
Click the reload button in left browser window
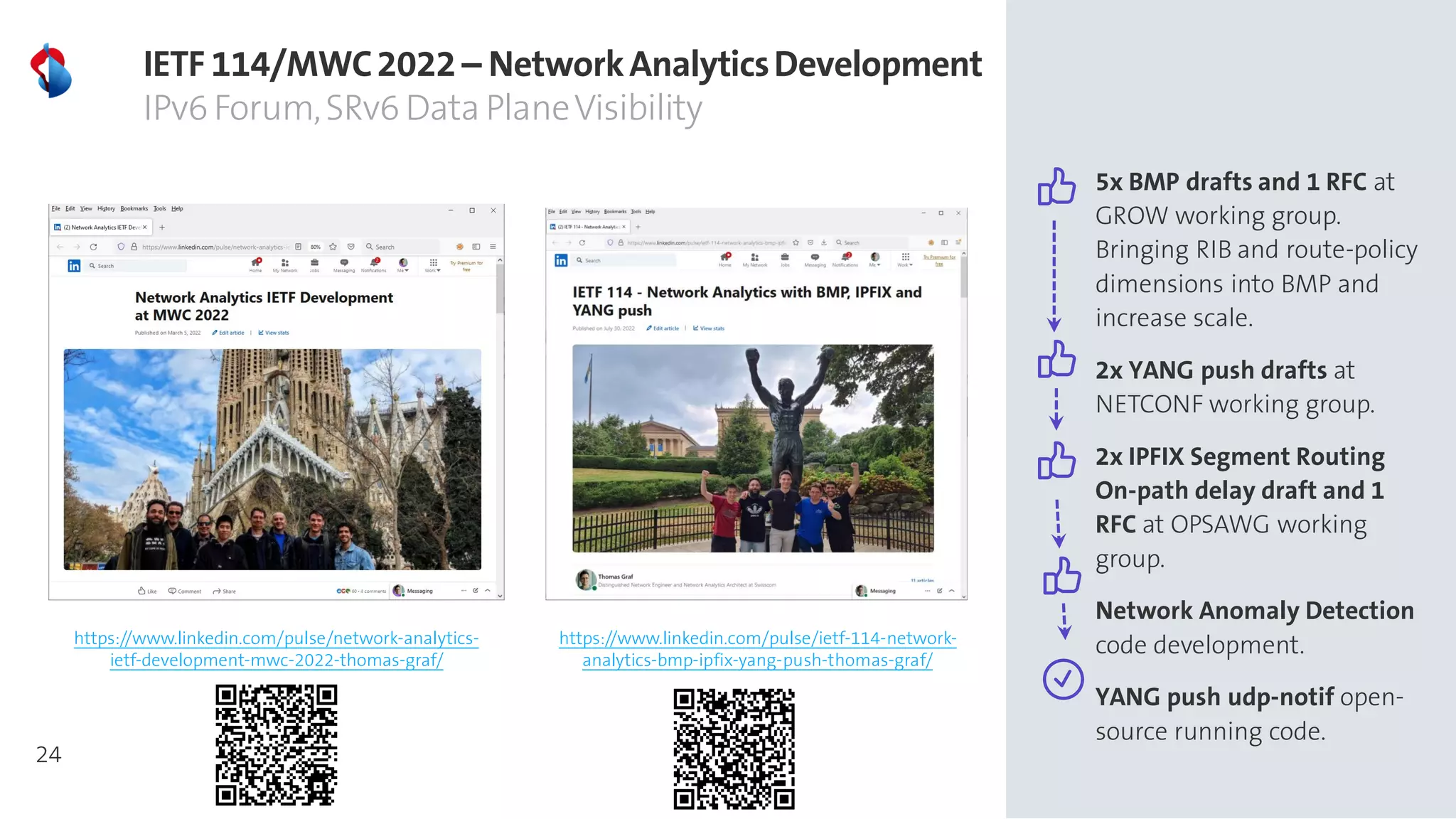tap(93, 247)
